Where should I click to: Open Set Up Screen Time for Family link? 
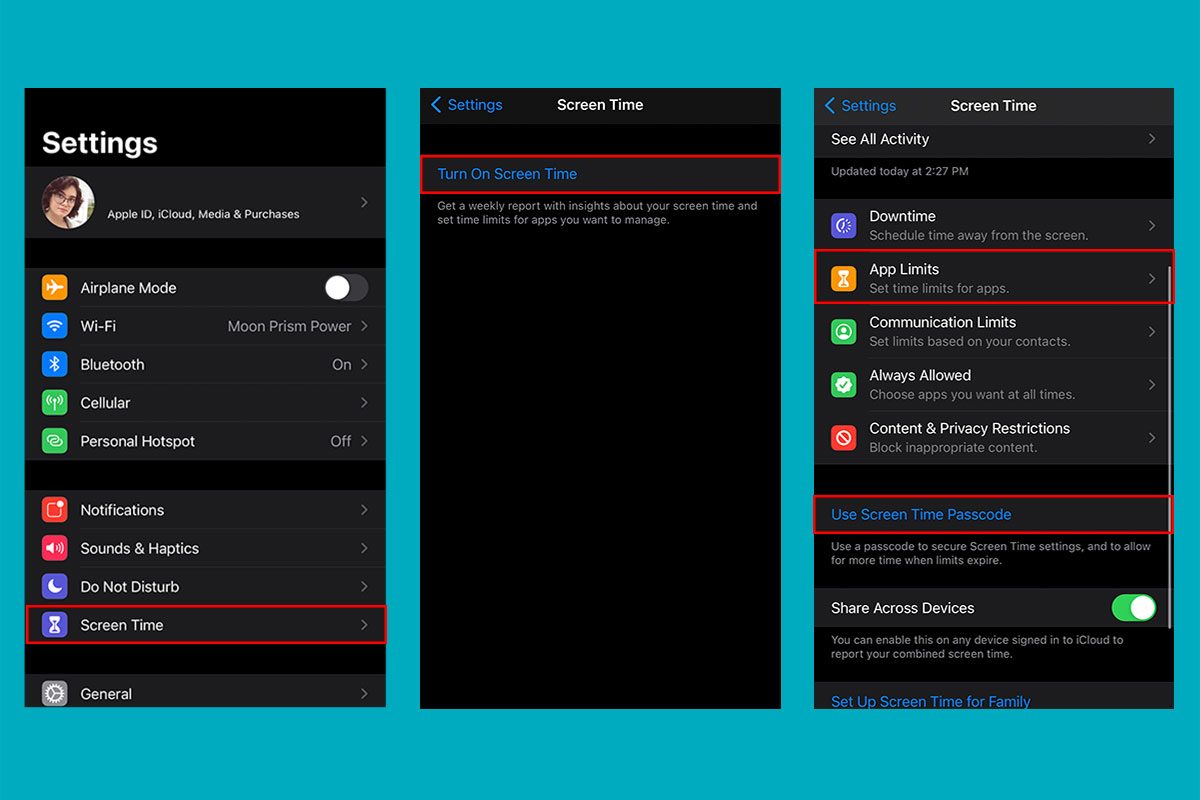(x=930, y=701)
